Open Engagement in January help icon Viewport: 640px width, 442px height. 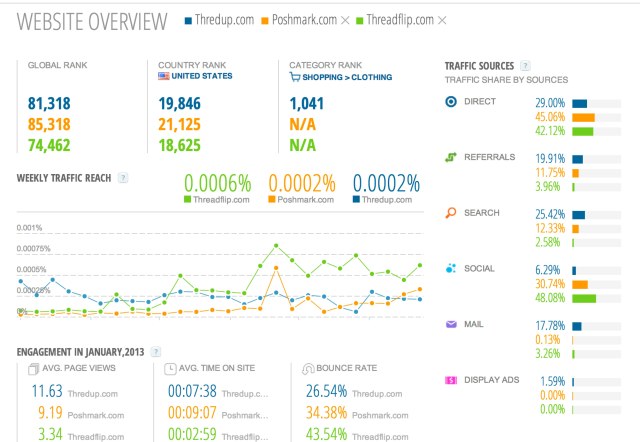[x=156, y=352]
